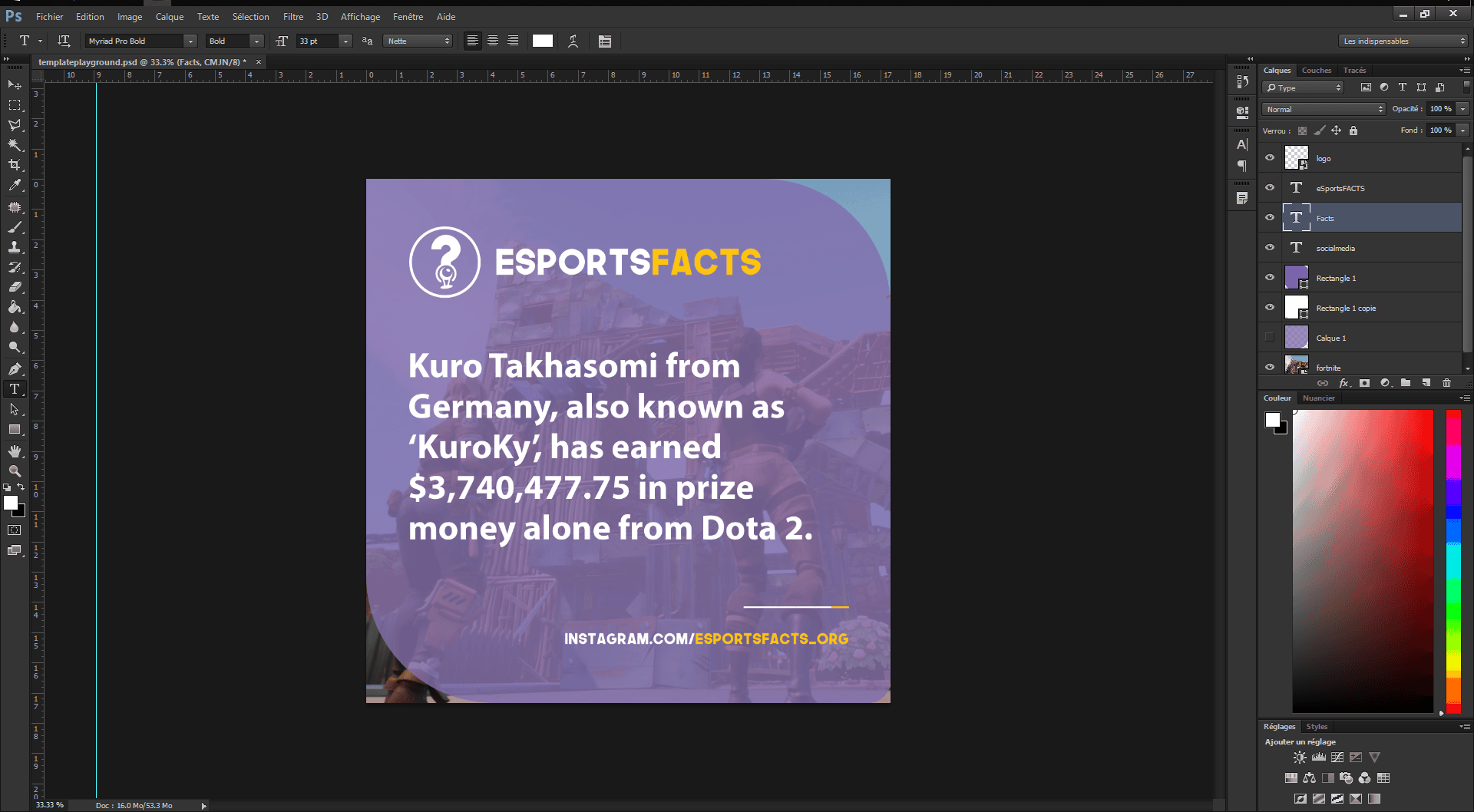Open the Nette anti-aliasing dropdown
Image resolution: width=1474 pixels, height=812 pixels.
coord(418,41)
